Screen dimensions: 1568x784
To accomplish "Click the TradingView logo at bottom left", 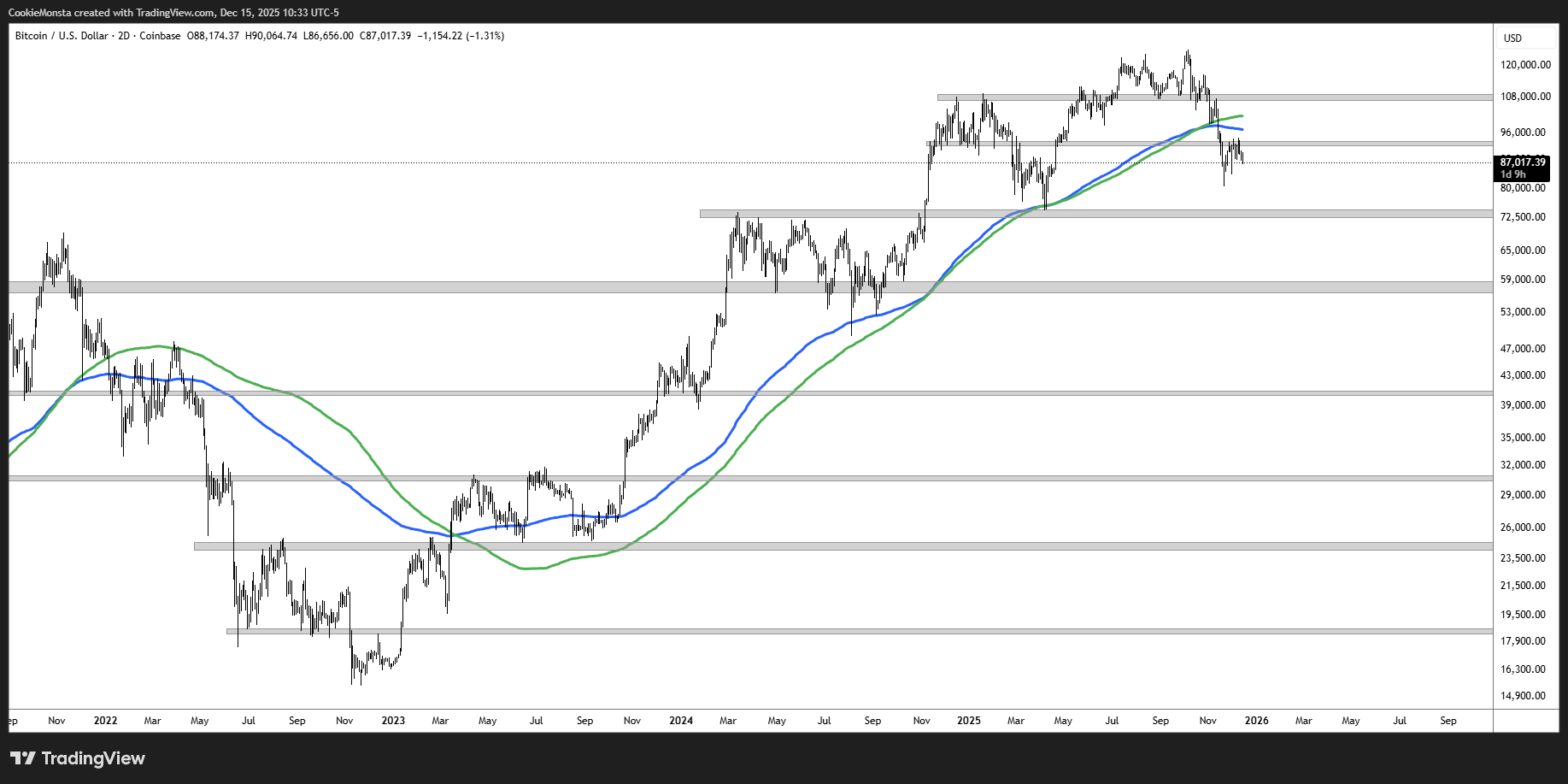I will [78, 758].
